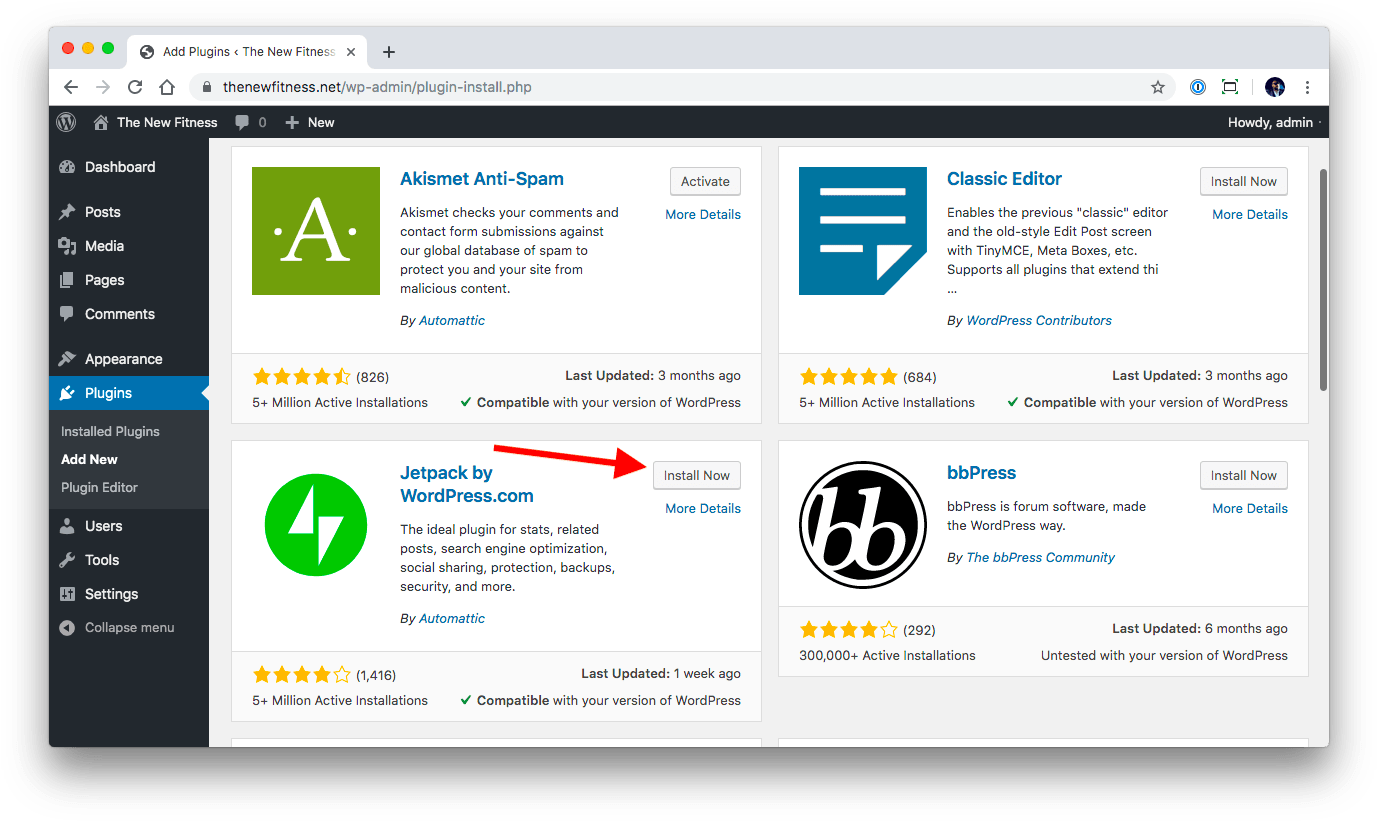Click the Media icon in sidebar
Viewport: 1377px width, 821px height.
67,246
